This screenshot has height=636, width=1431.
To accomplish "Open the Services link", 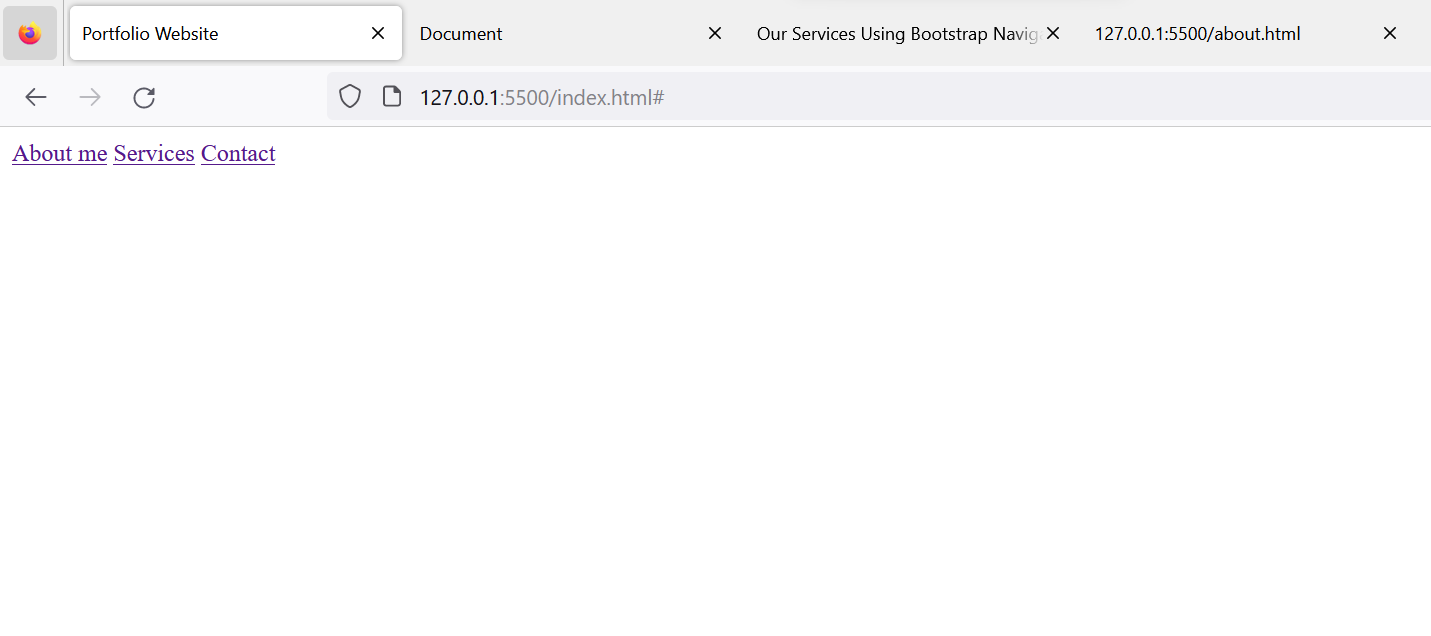I will click(154, 154).
